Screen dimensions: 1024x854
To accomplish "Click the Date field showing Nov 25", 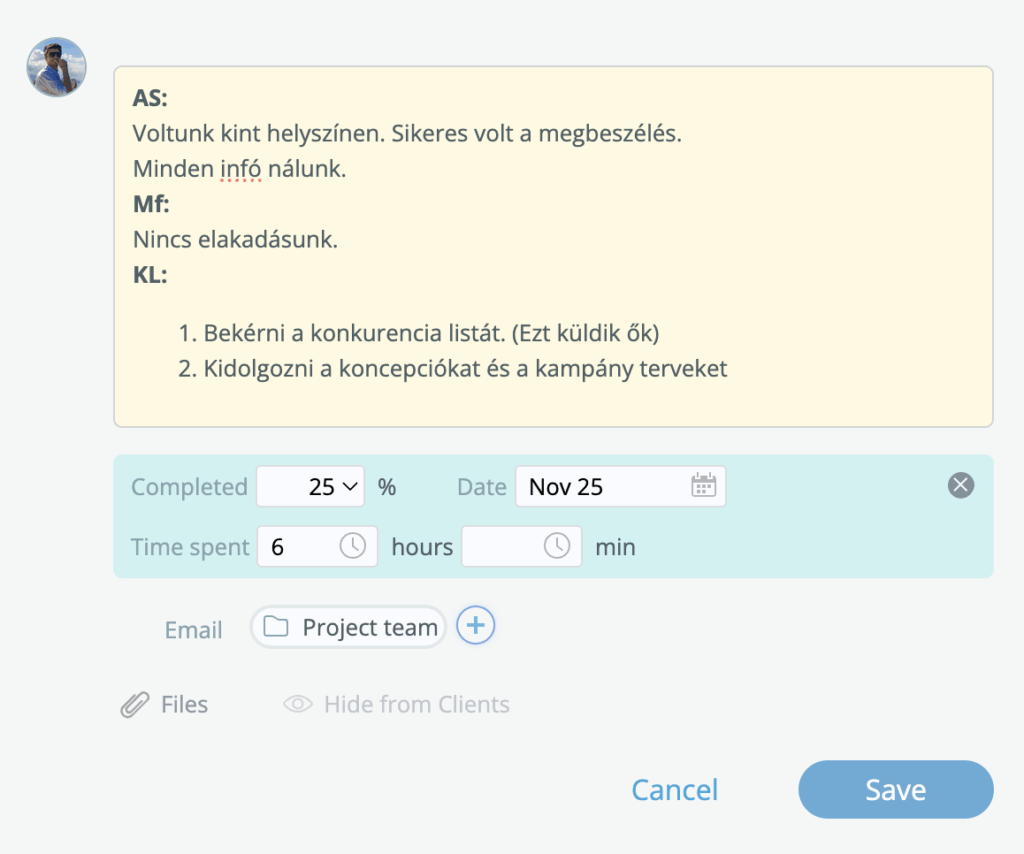I will (600, 487).
